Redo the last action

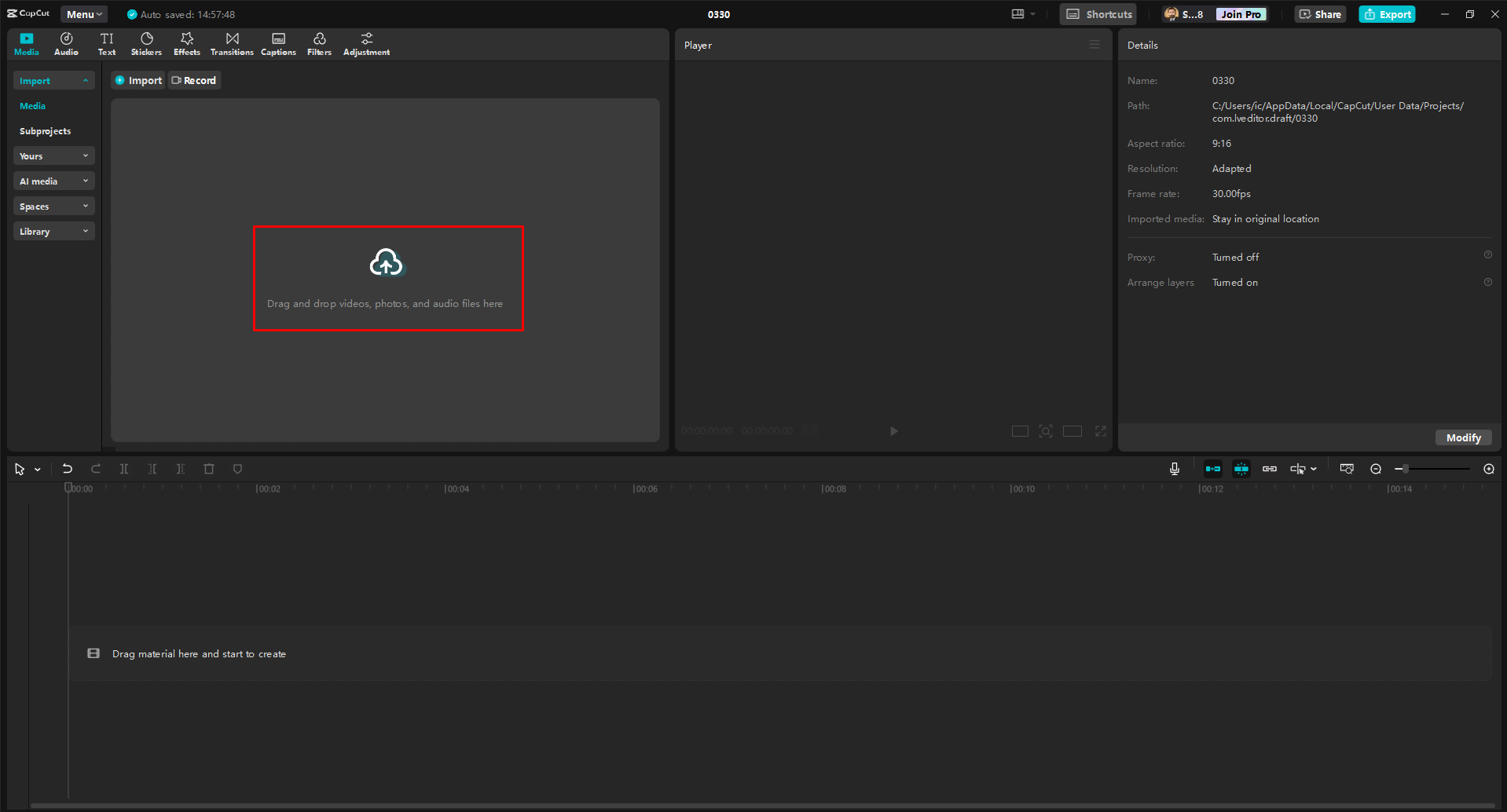pyautogui.click(x=96, y=469)
